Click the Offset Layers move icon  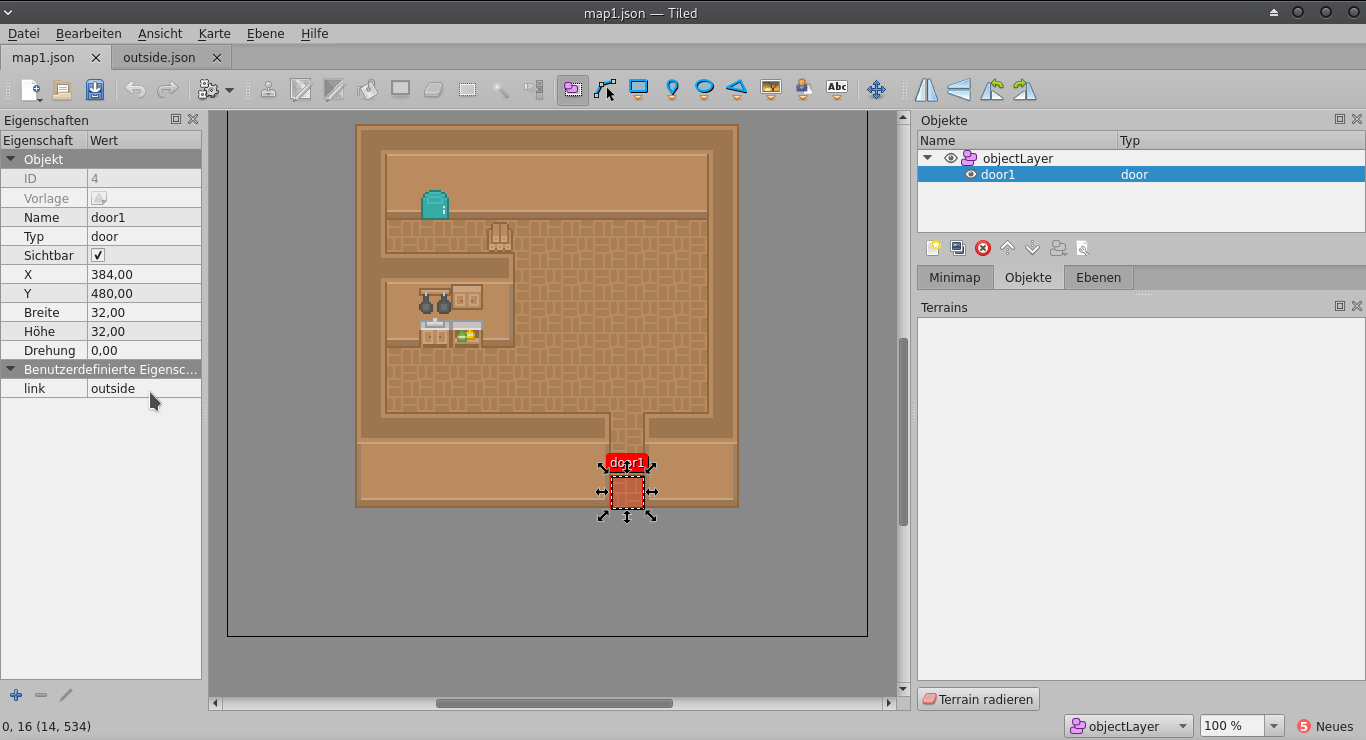[876, 90]
